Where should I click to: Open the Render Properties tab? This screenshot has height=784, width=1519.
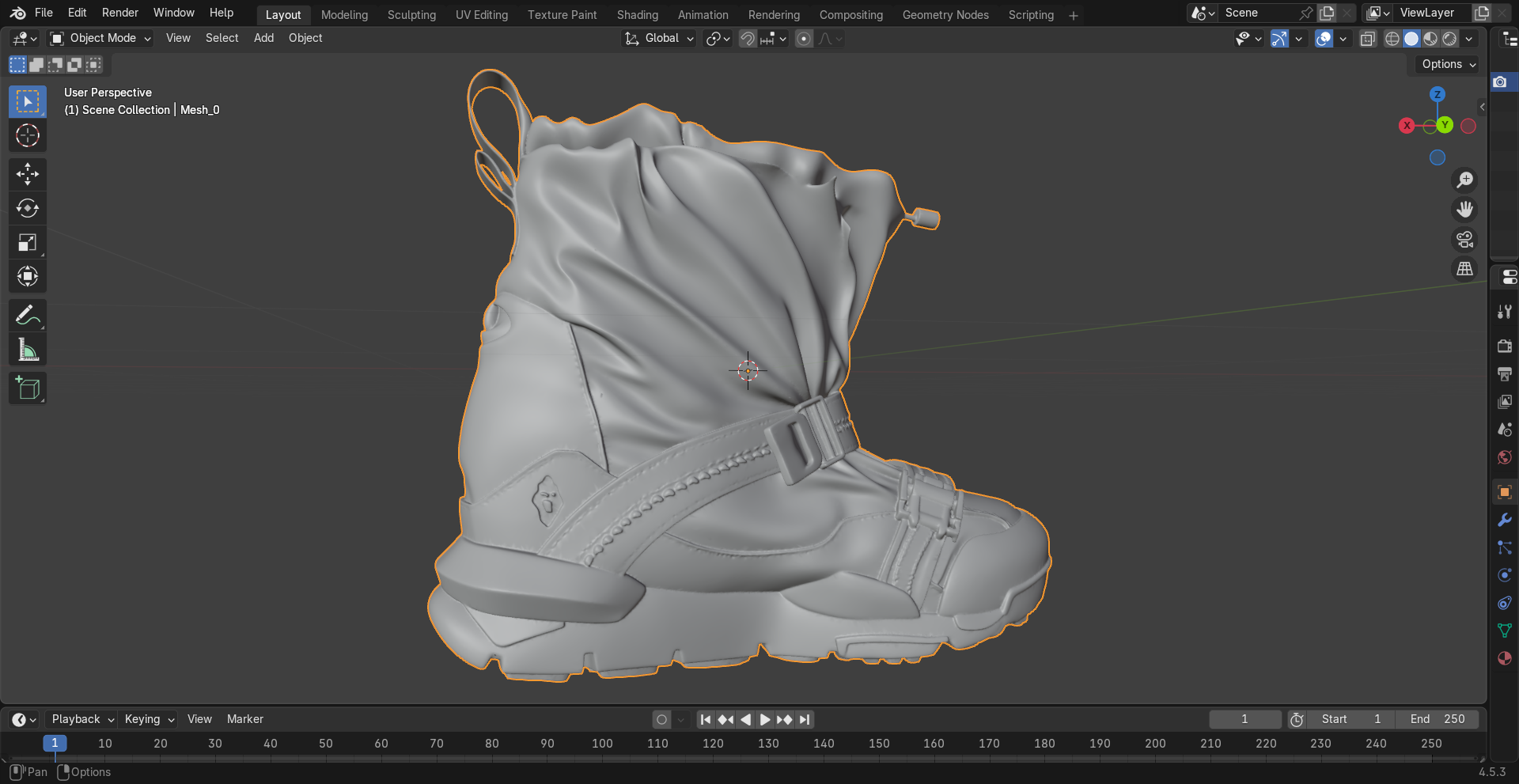[1504, 346]
